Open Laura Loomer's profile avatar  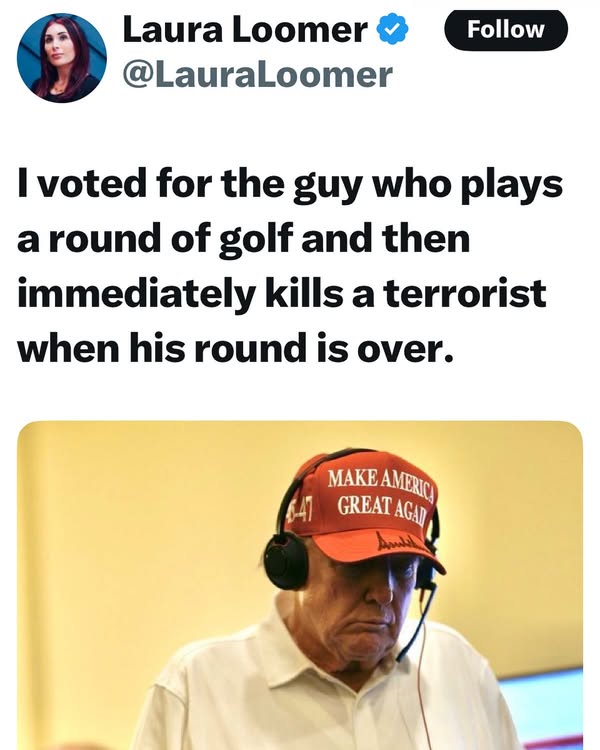click(x=61, y=57)
